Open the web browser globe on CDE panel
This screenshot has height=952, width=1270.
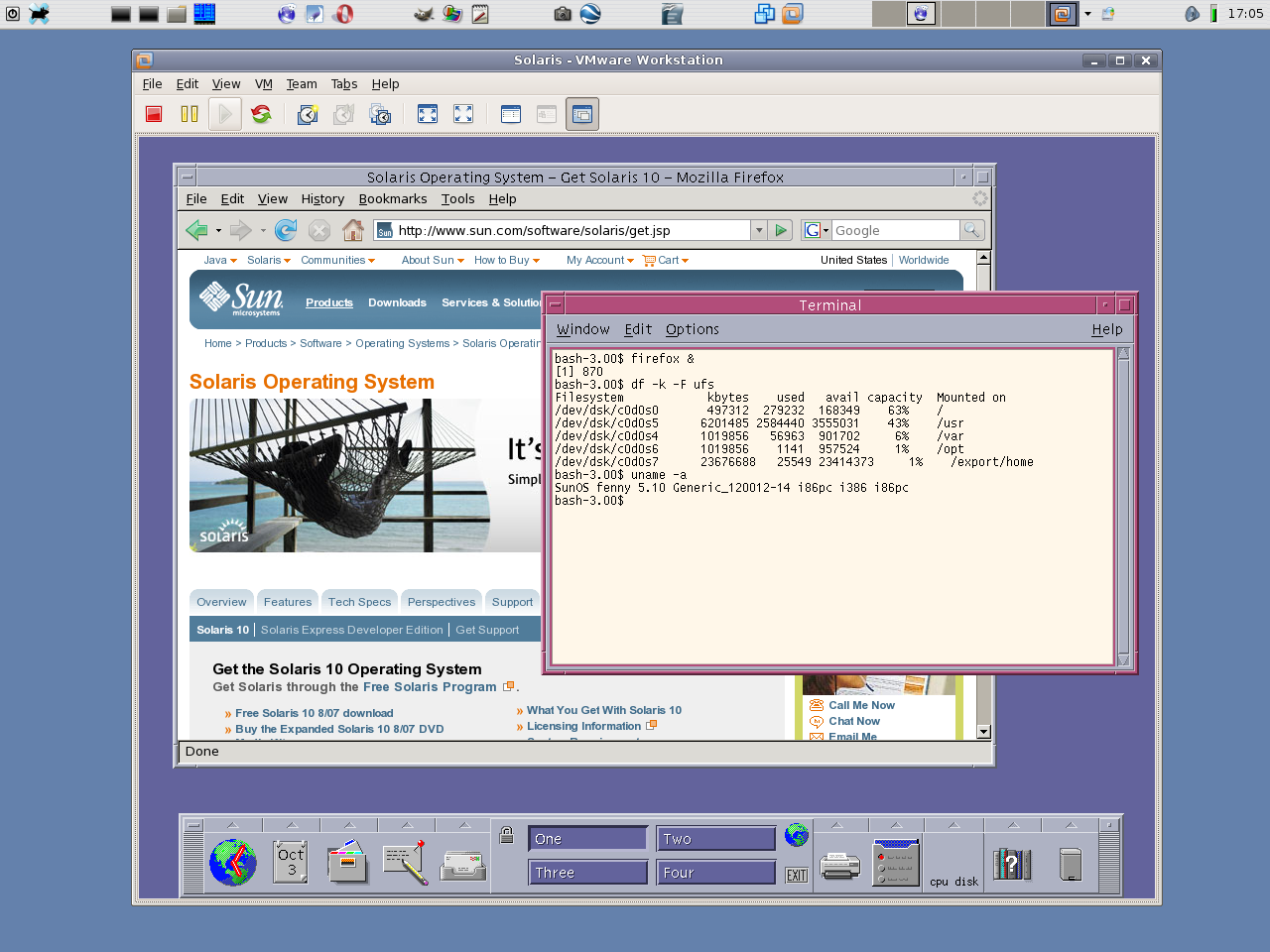(233, 862)
